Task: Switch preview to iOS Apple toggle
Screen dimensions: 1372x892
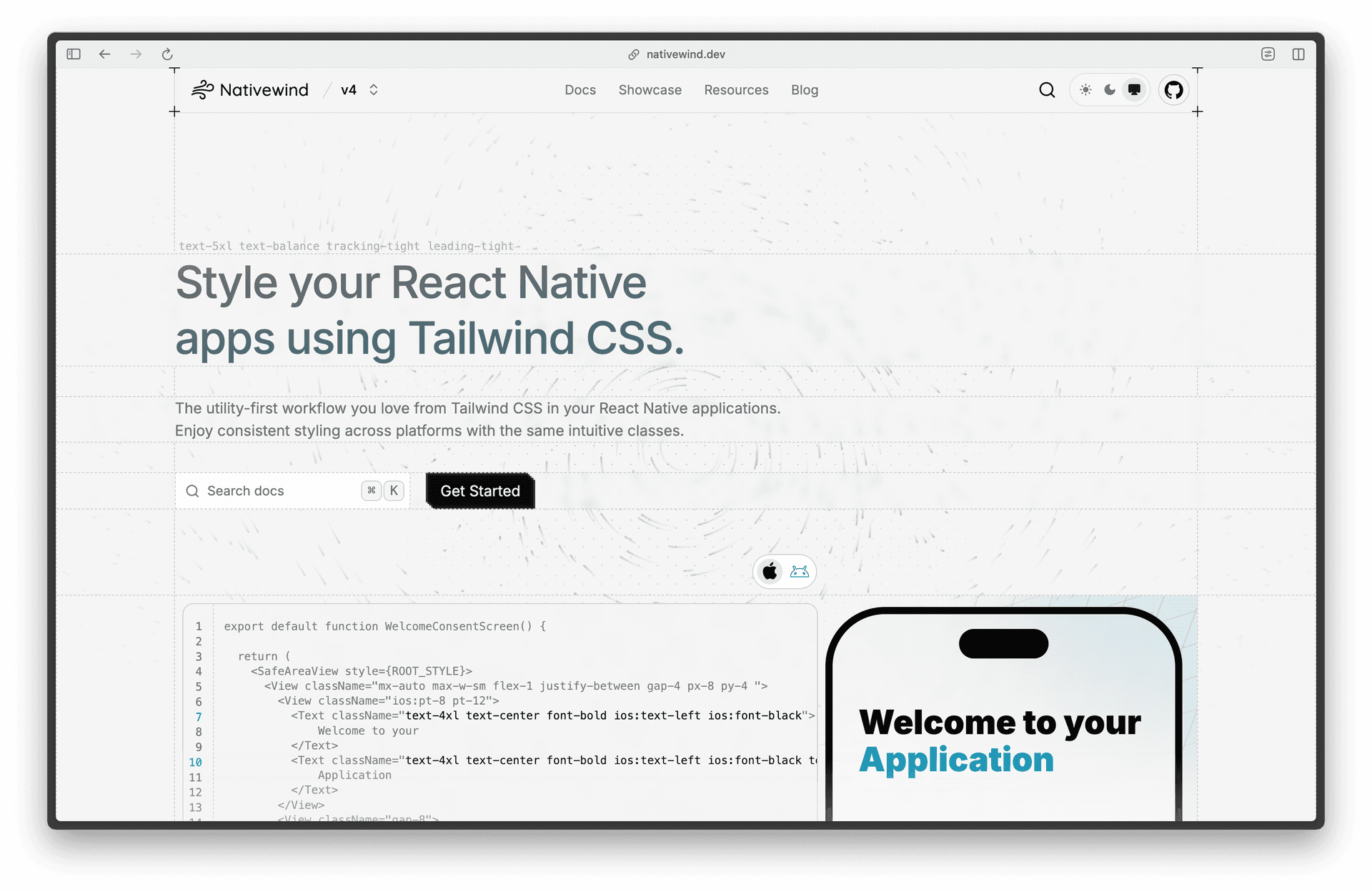Action: click(x=770, y=572)
